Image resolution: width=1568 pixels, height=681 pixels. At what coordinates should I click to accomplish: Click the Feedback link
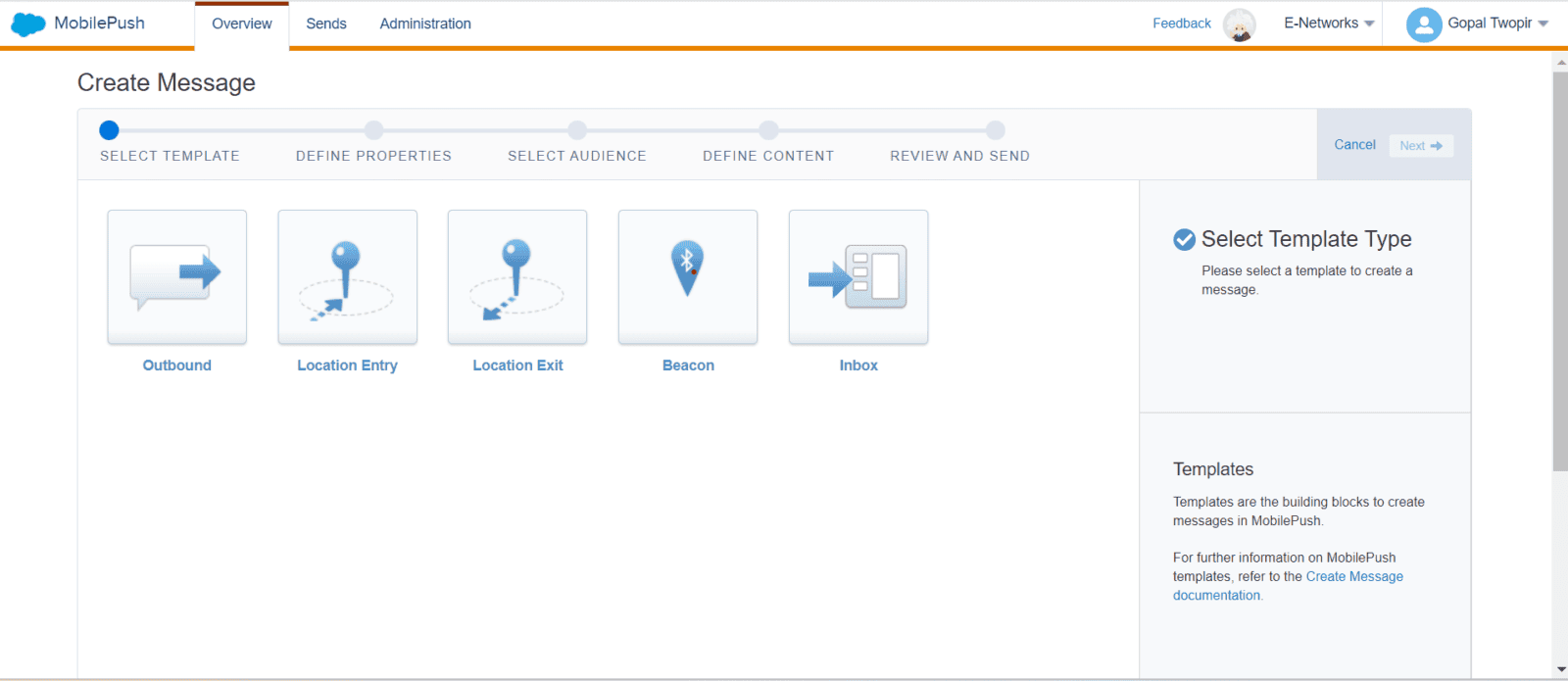tap(1181, 24)
